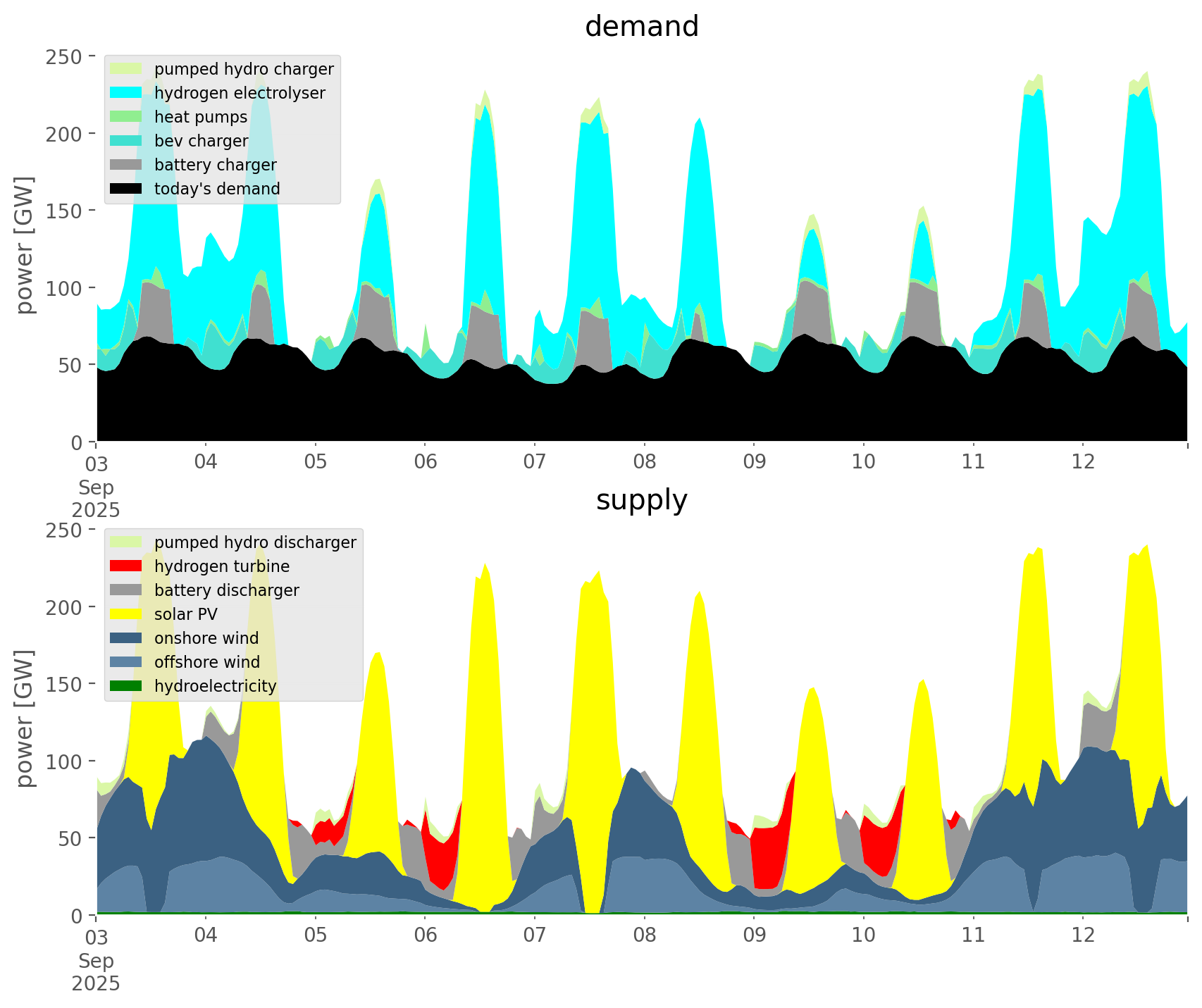Click the 06 date tick under the demand chart

425,462
